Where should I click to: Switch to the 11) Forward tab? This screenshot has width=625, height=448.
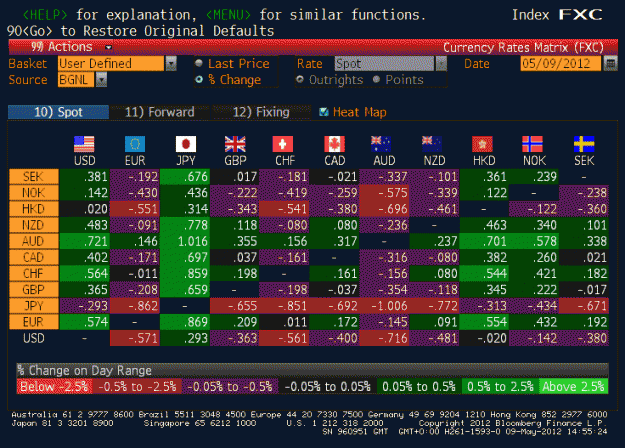(x=159, y=112)
